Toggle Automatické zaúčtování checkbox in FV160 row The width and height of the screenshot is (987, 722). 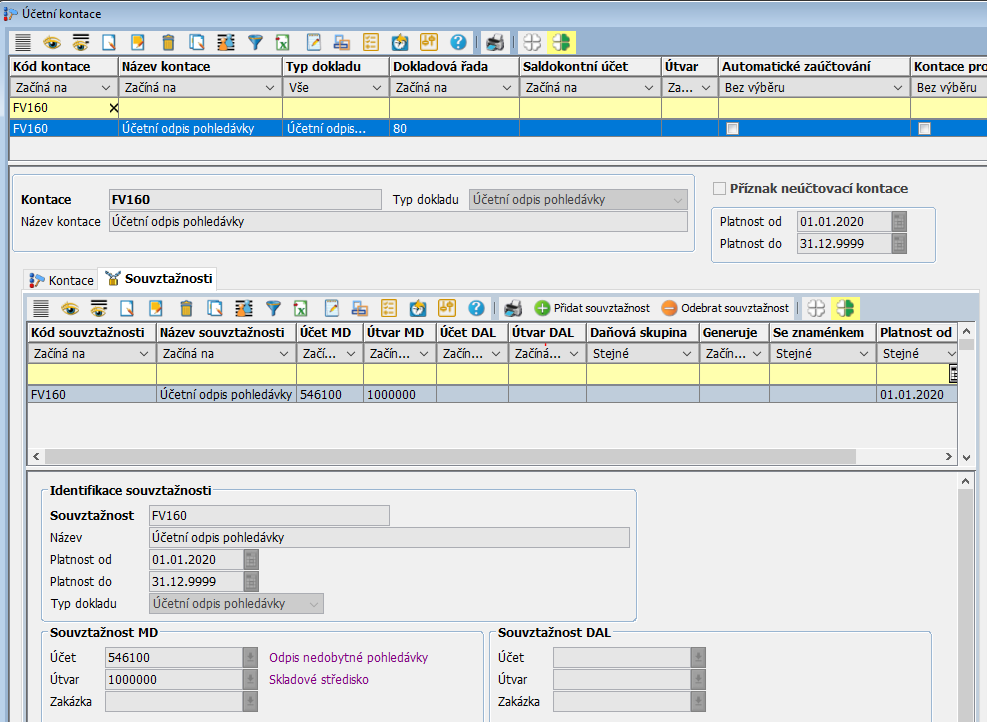[x=733, y=128]
